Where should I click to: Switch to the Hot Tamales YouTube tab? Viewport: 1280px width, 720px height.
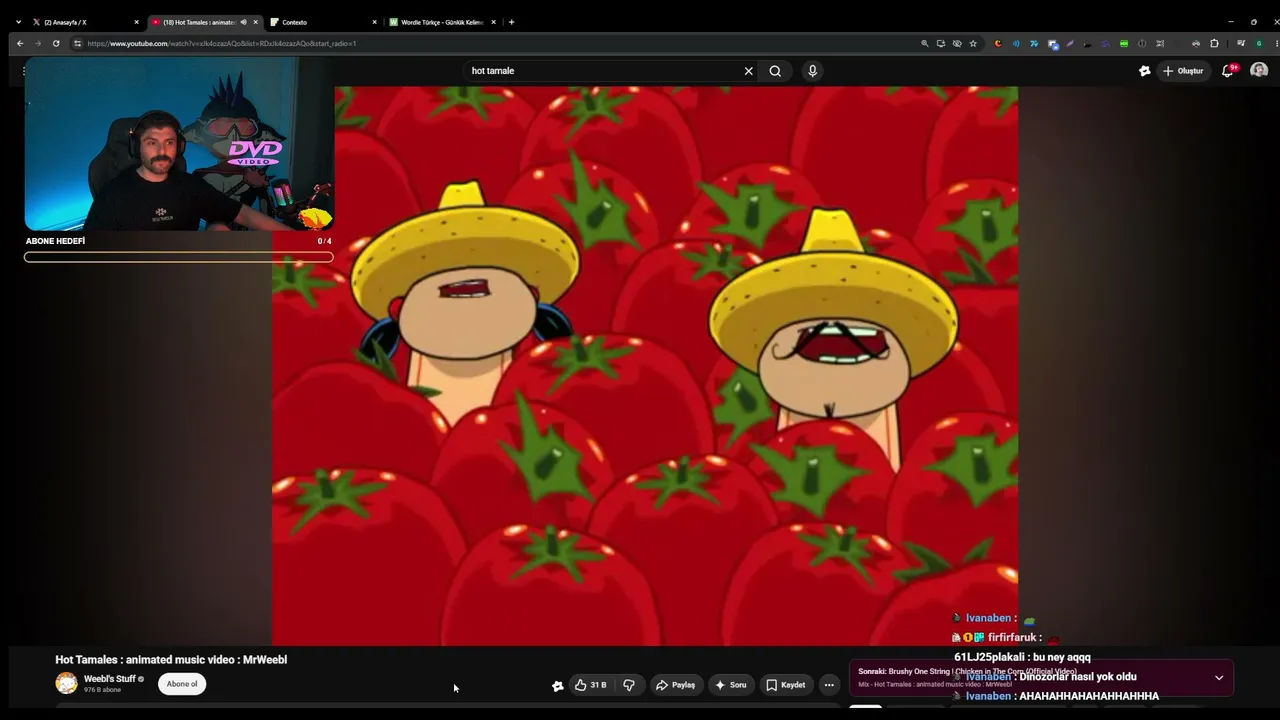coord(203,22)
